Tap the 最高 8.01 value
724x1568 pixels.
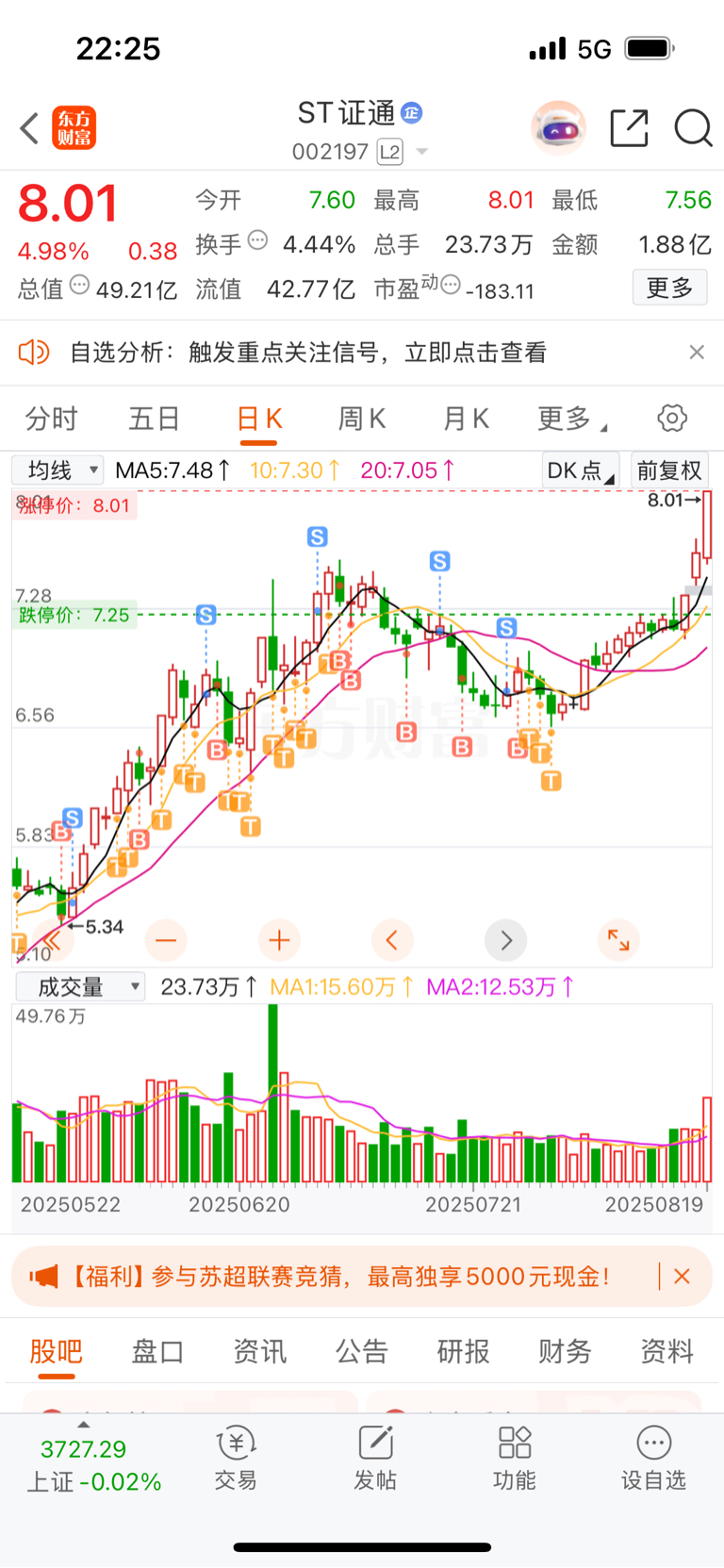(x=511, y=201)
